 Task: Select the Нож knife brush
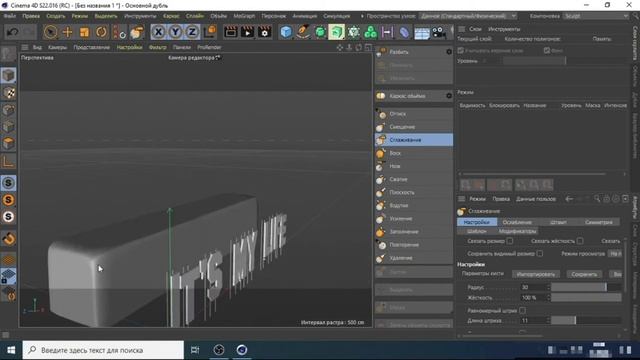pos(413,166)
